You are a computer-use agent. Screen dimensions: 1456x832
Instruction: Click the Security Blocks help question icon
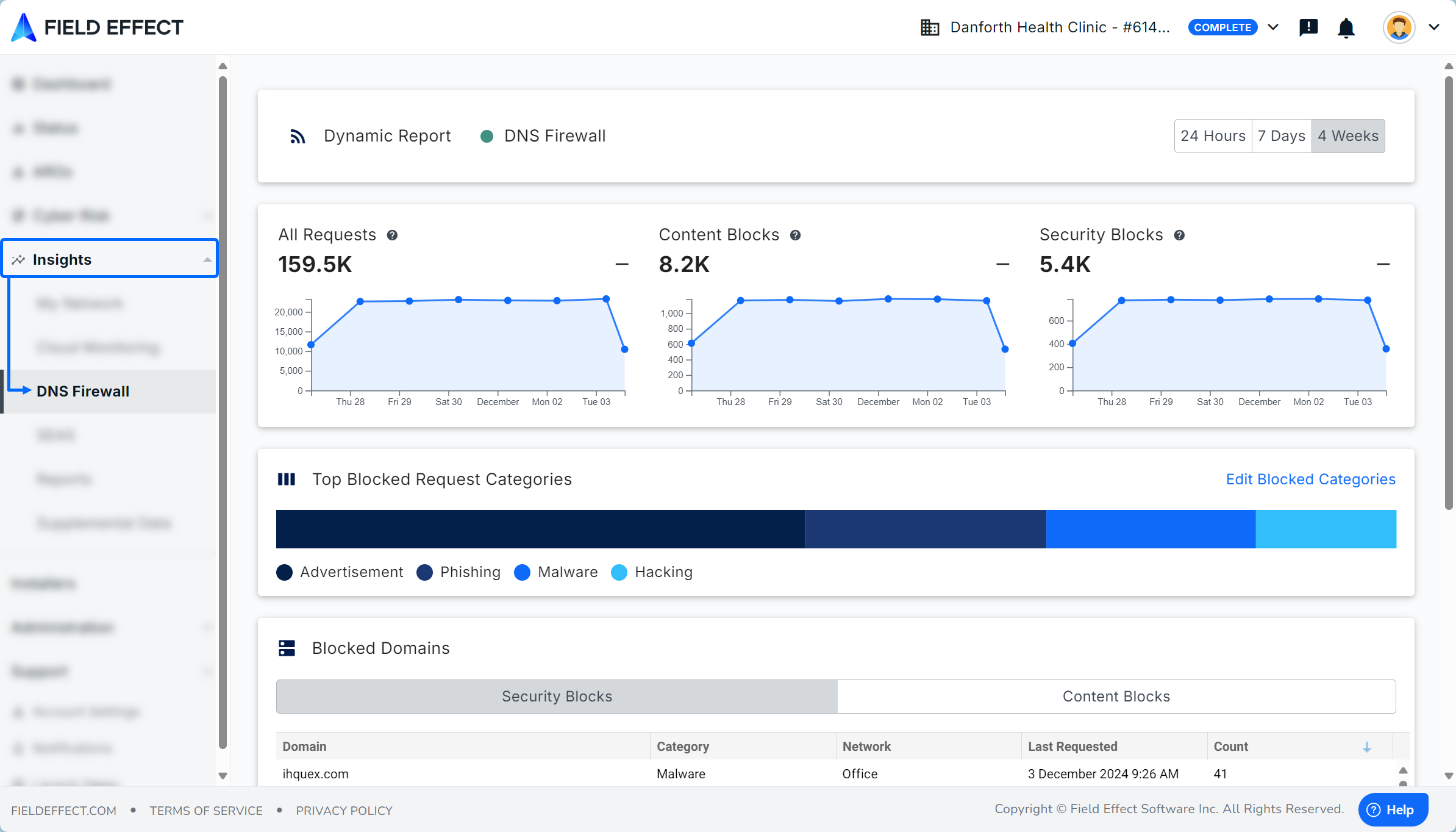point(1179,235)
